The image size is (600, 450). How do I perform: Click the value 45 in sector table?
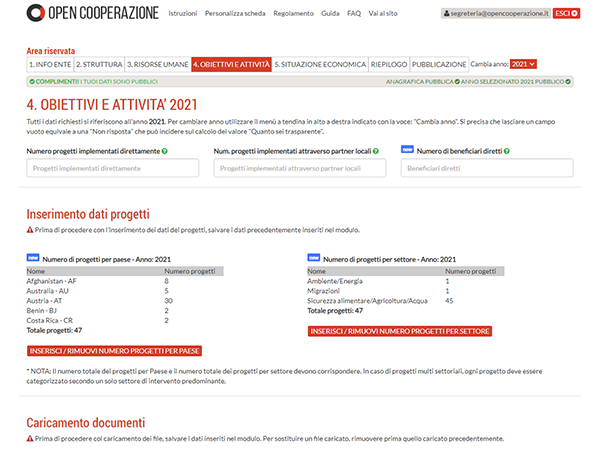pos(449,301)
